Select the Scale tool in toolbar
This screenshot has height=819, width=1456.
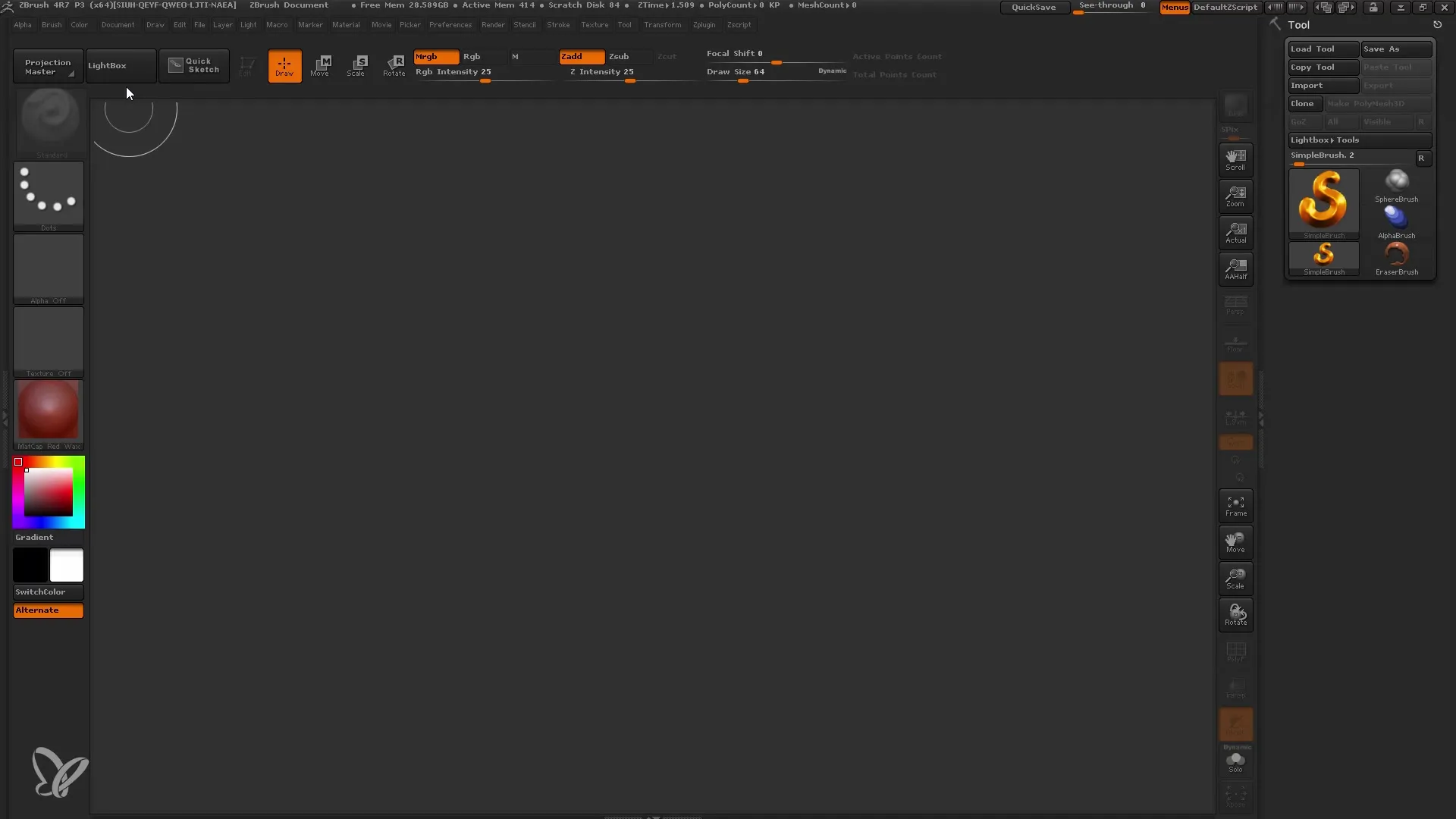coord(356,64)
